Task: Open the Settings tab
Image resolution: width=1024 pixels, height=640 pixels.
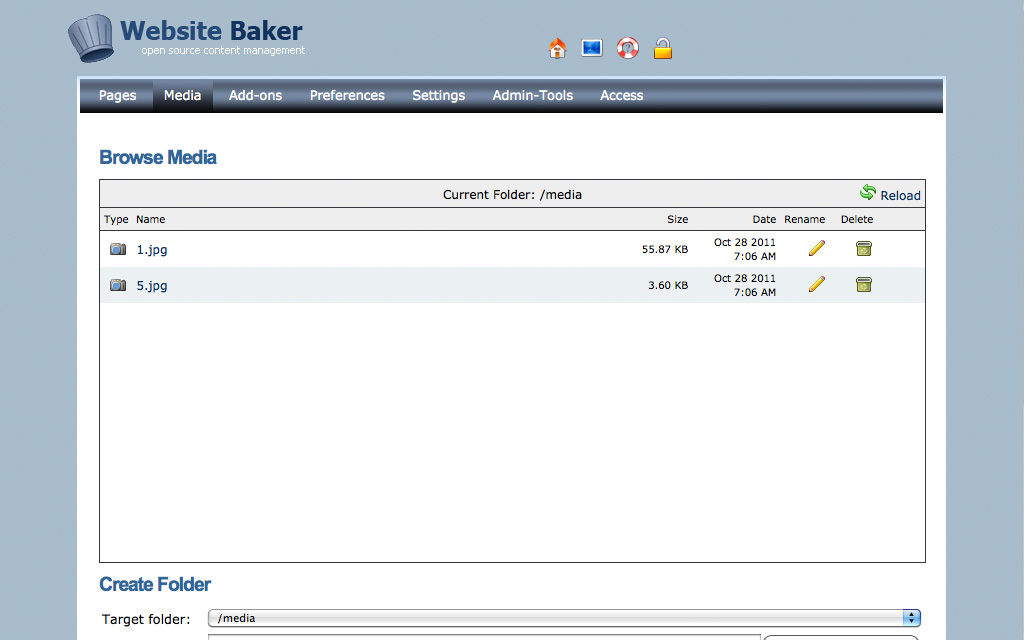Action: pos(438,96)
